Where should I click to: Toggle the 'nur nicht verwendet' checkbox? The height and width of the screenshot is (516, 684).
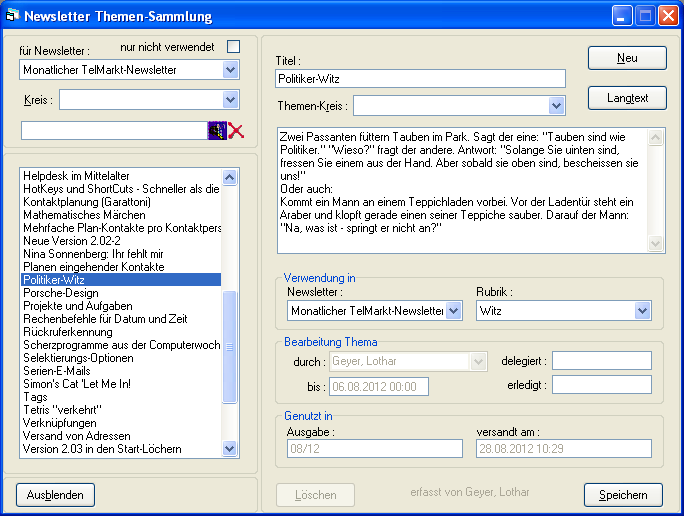(233, 47)
